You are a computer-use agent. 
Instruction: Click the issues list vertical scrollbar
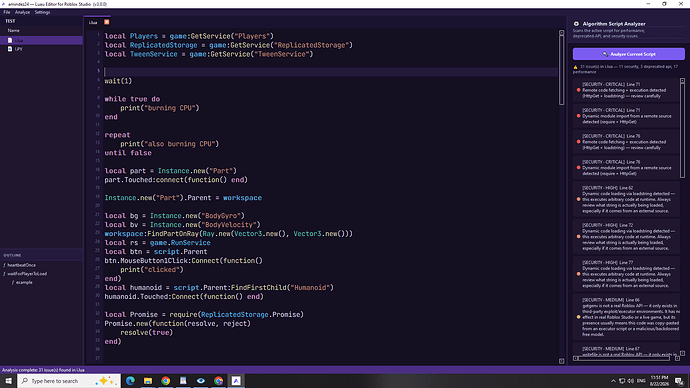click(682, 130)
